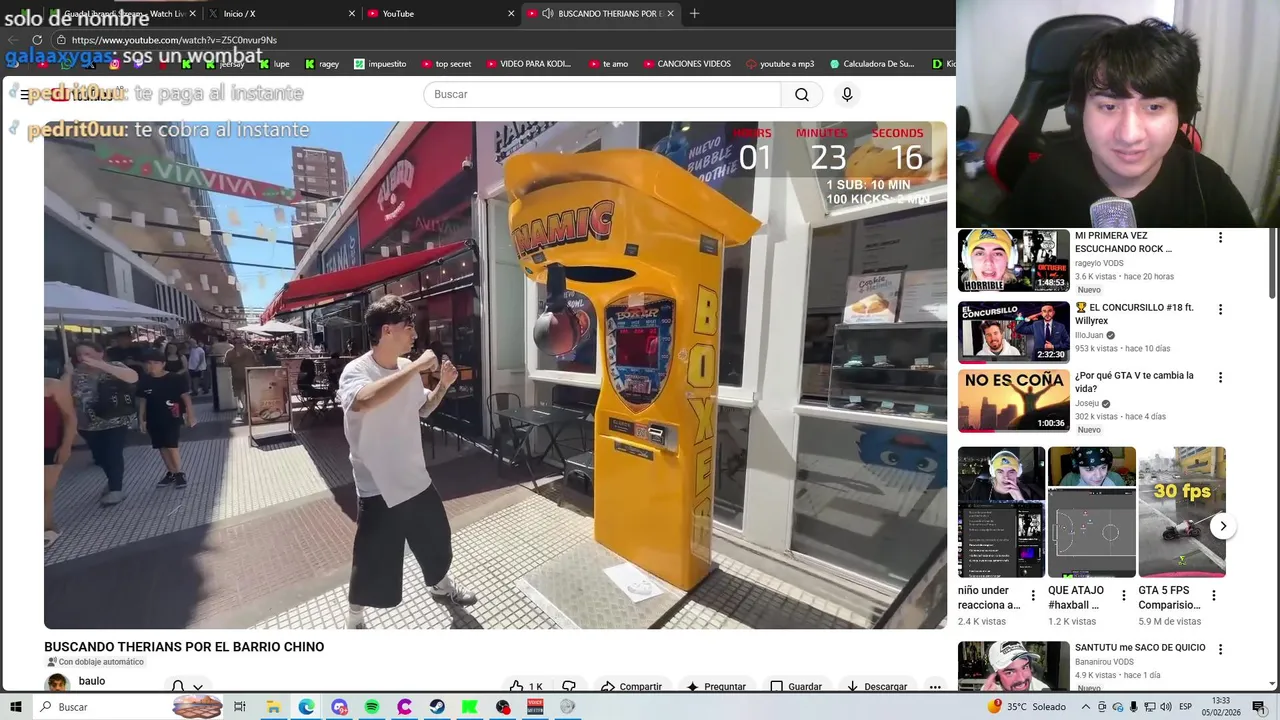Open MI PRIMERA VEZ ESCUCHANDO ROCK thumbnail

1014,260
